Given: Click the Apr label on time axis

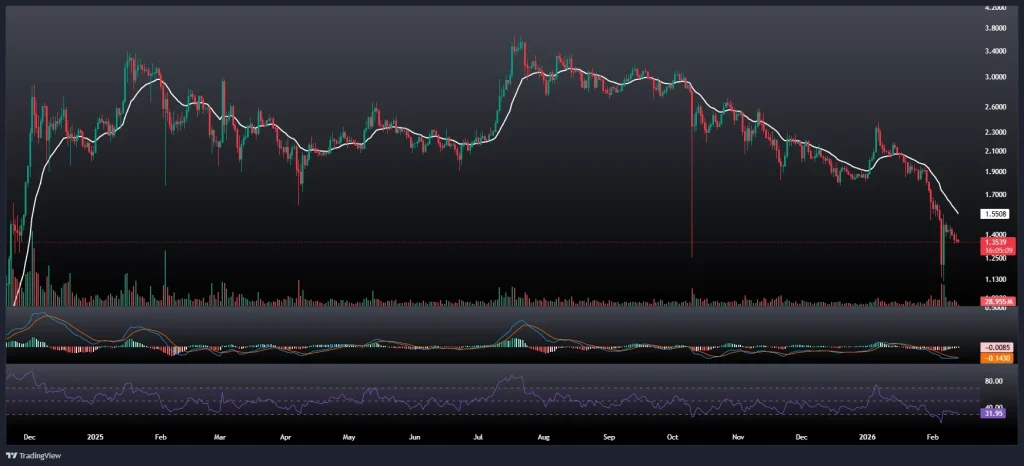Looking at the screenshot, I should tap(285, 437).
